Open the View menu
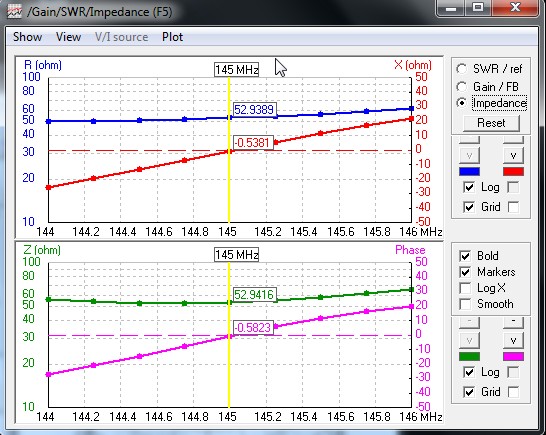The image size is (546, 435). (x=68, y=37)
